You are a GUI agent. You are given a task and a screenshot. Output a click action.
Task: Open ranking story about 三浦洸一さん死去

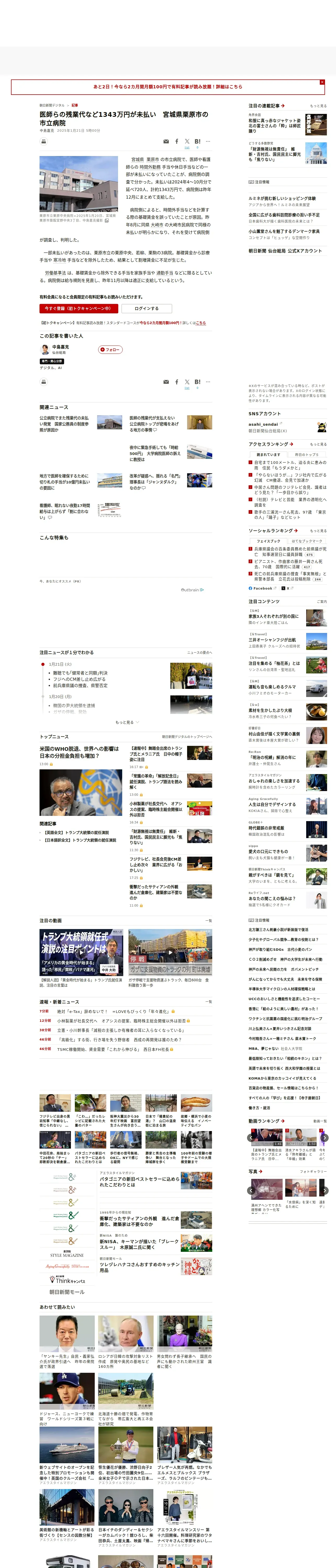(290, 515)
